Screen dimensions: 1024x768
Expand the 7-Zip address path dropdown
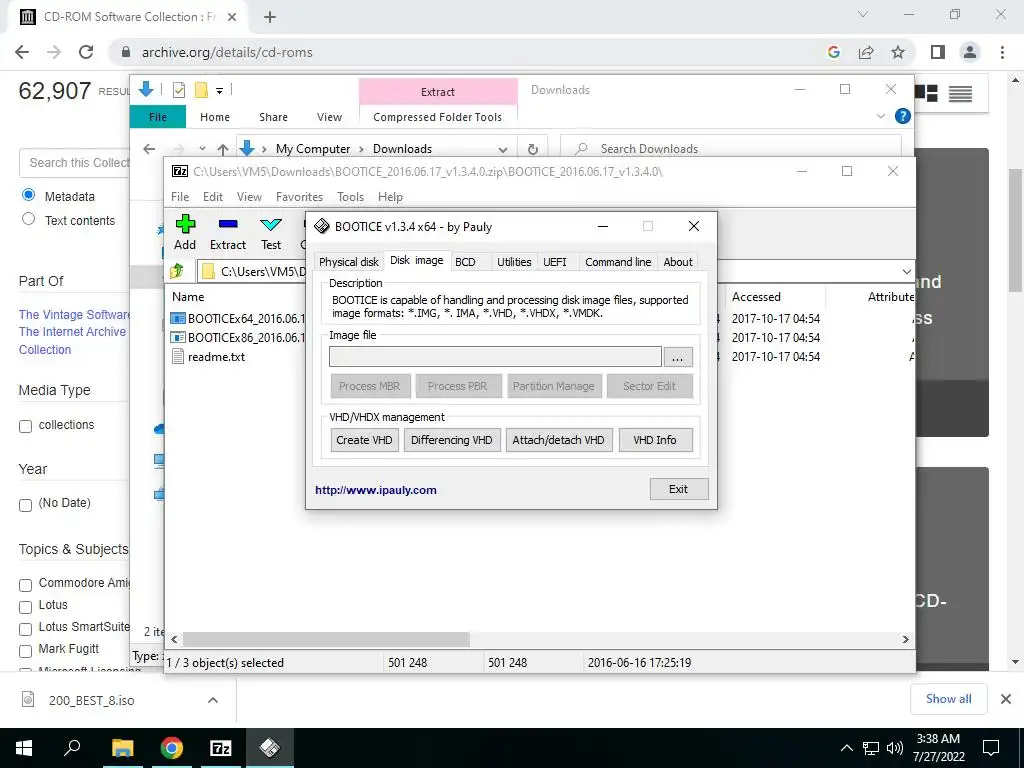tap(906, 271)
